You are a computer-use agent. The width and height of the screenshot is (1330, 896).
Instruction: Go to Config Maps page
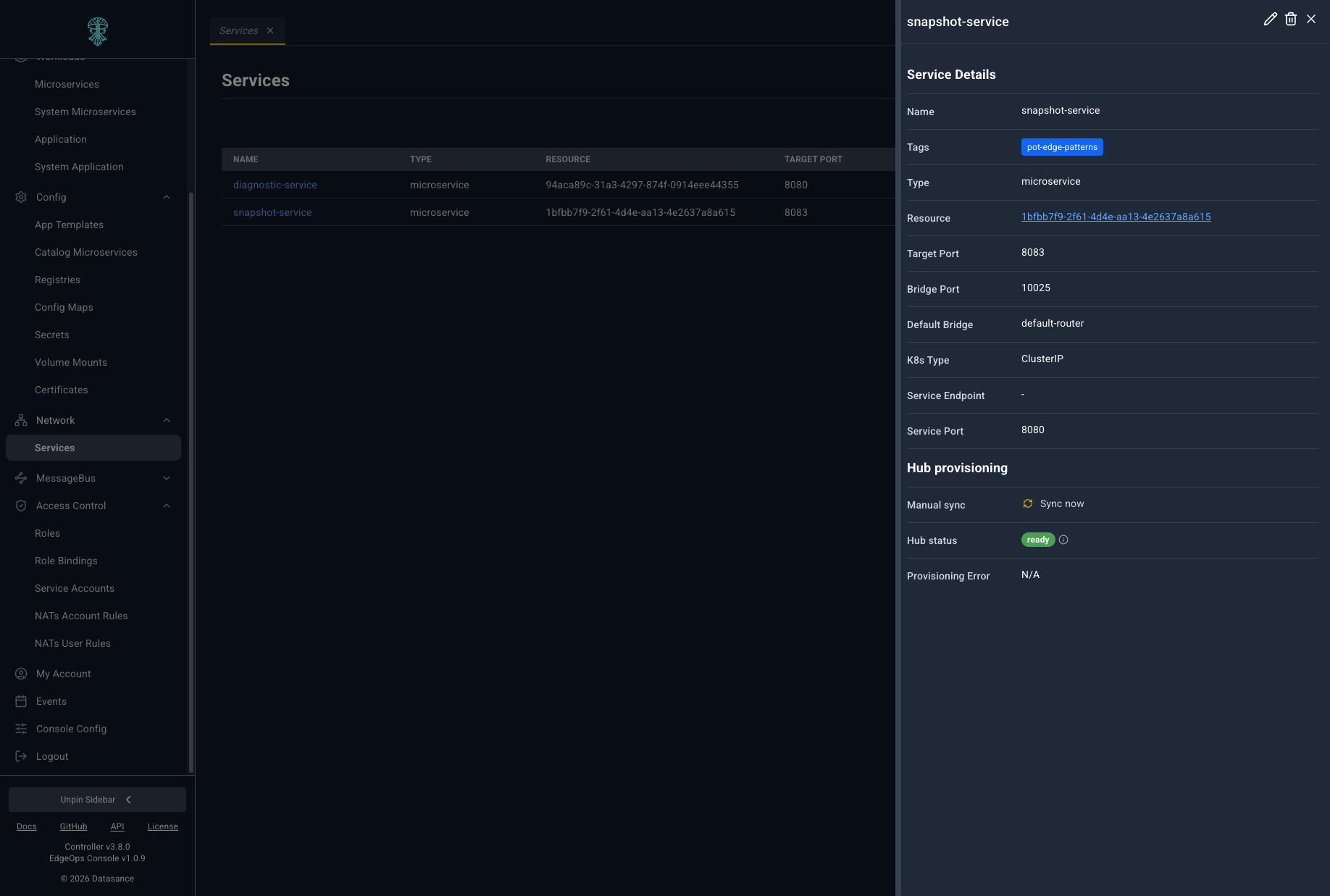click(x=64, y=307)
